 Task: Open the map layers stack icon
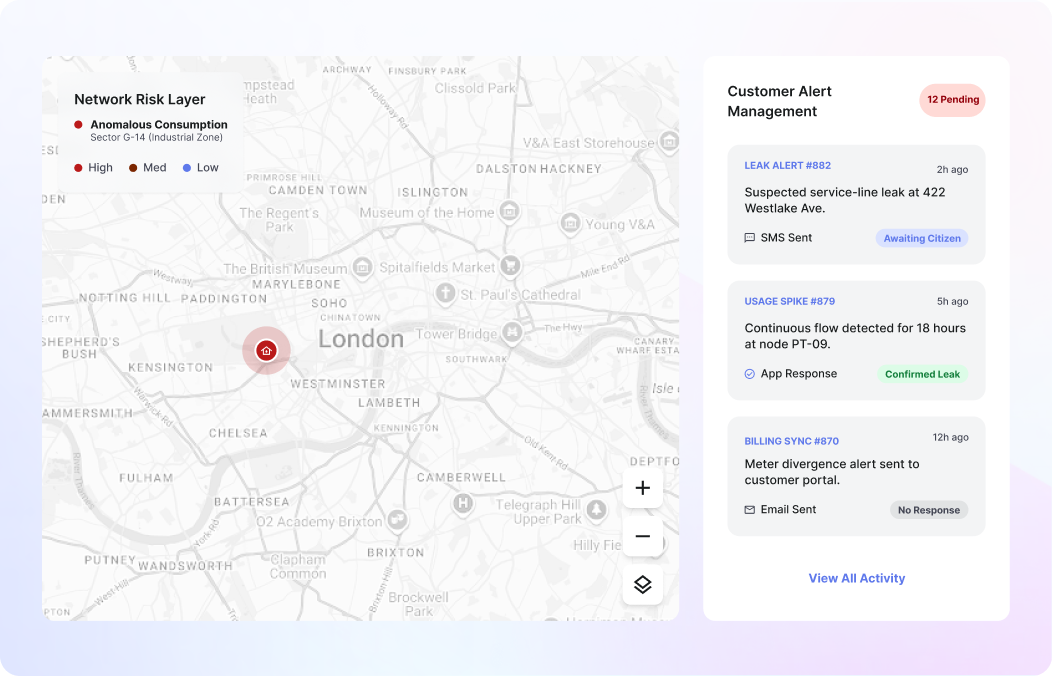(x=642, y=585)
